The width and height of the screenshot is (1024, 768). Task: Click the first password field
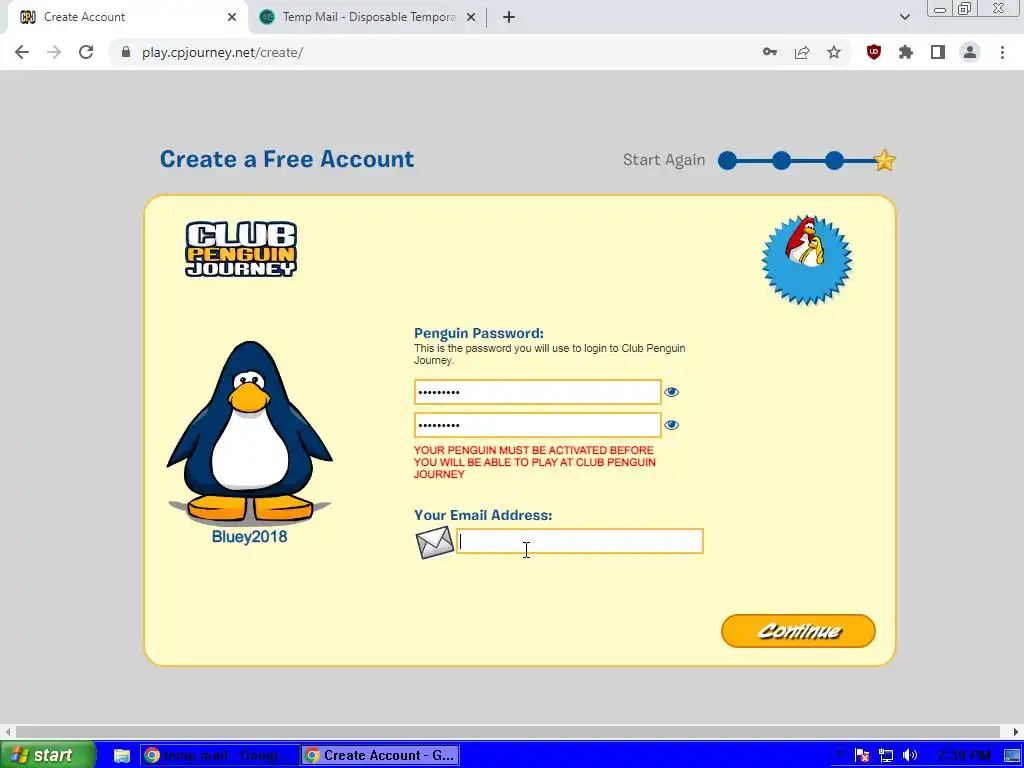(x=537, y=392)
